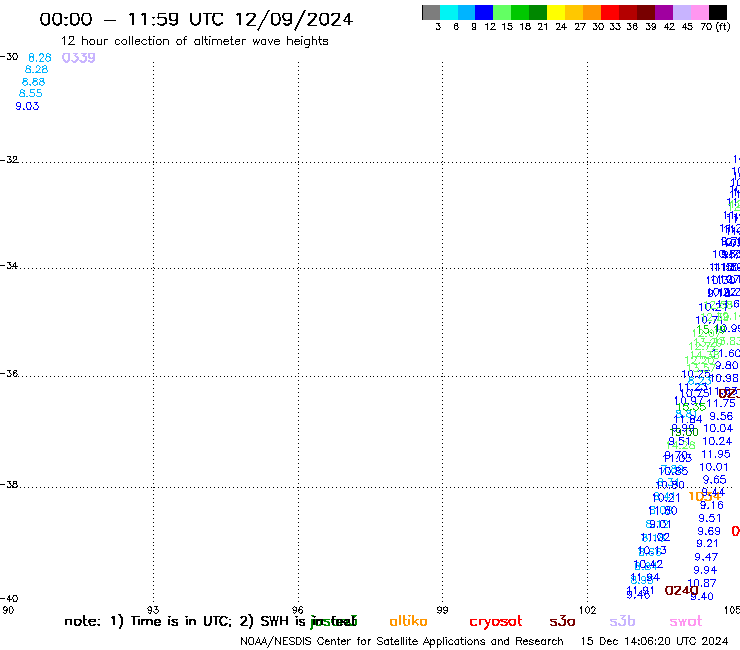The image size is (740, 650).
Task: Click the '-36' latitude axis label
Action: coord(9,373)
